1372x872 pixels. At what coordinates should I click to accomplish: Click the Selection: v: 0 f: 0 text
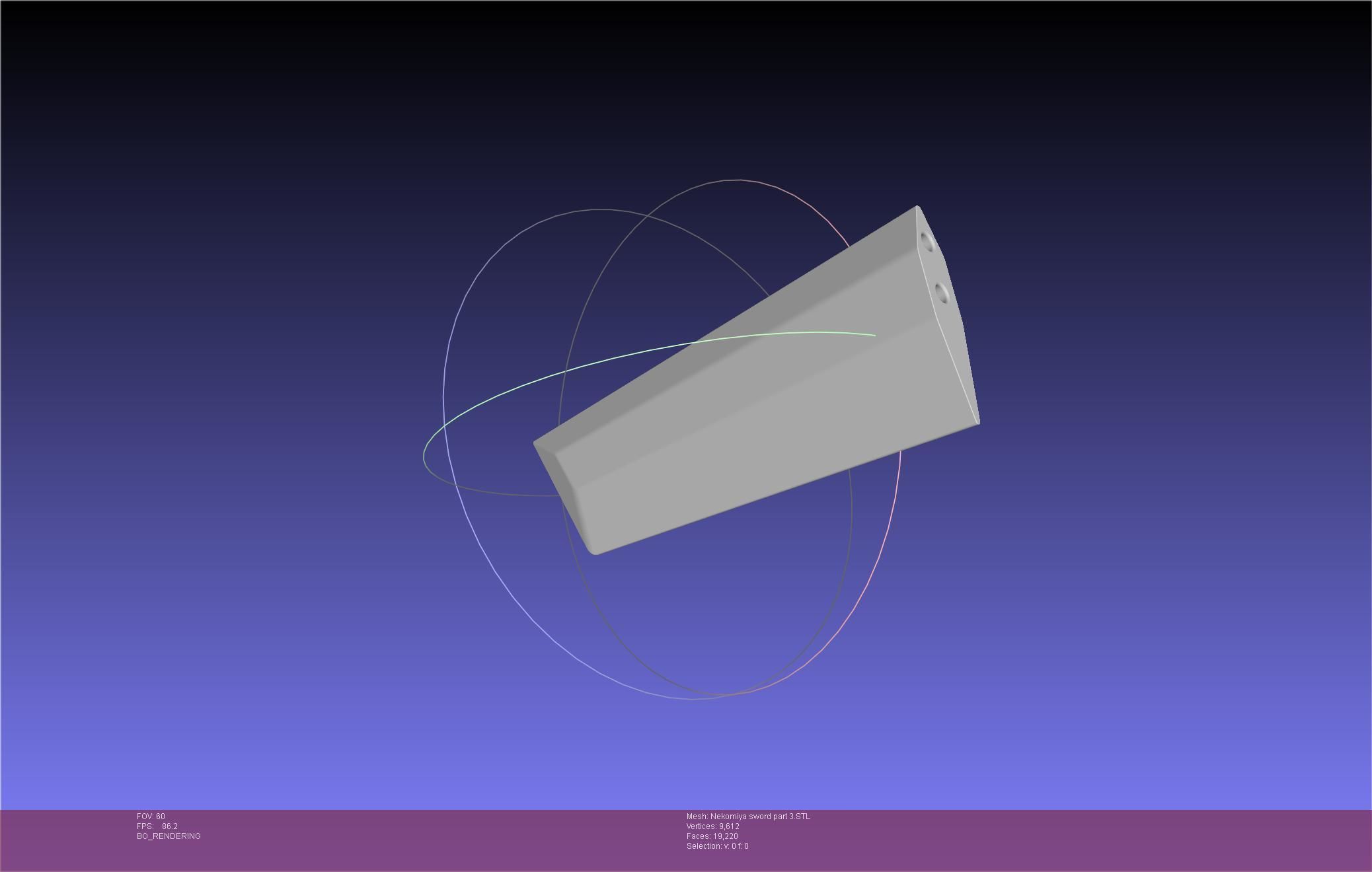(x=717, y=846)
